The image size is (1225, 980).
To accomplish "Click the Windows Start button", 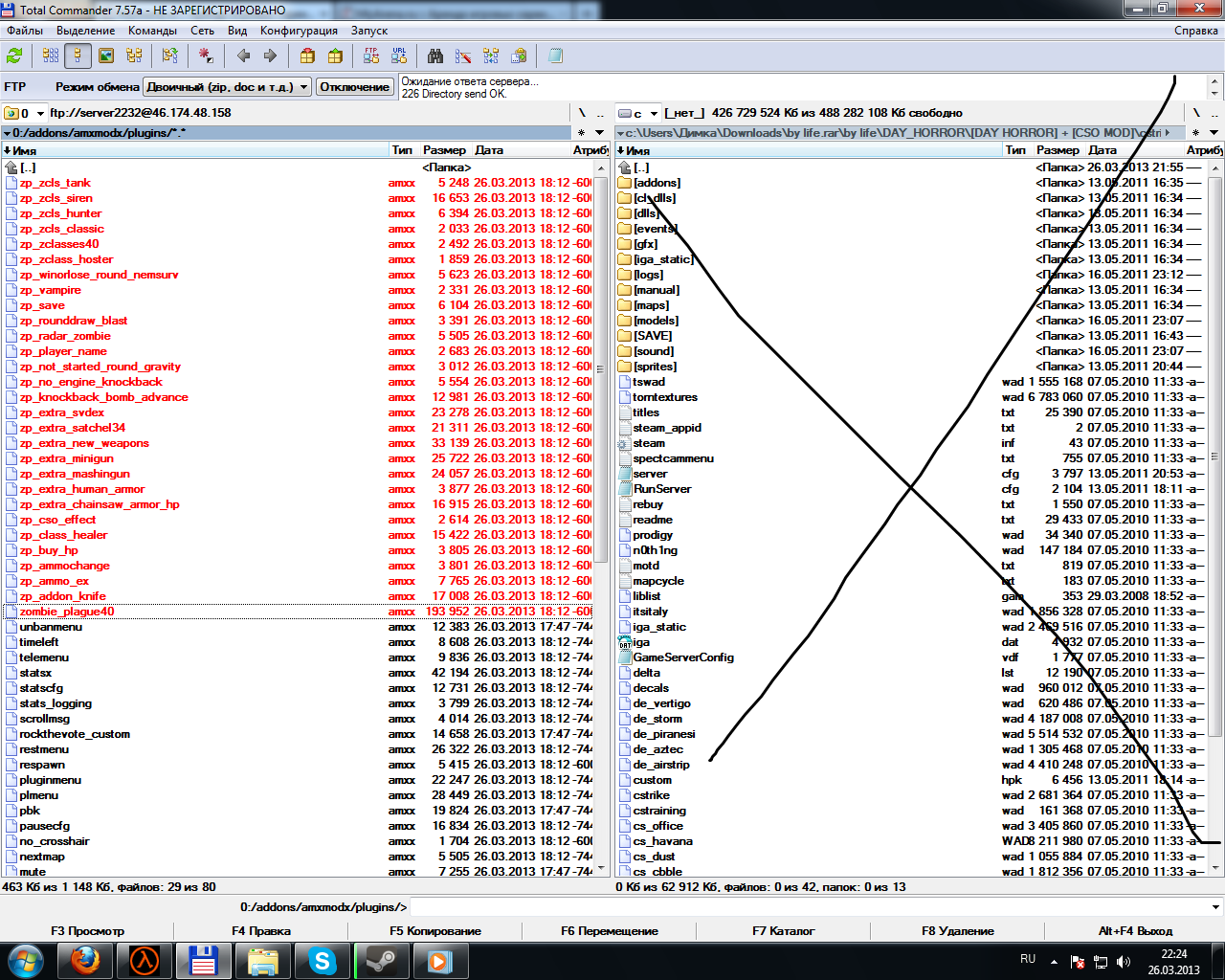I will coord(26,960).
